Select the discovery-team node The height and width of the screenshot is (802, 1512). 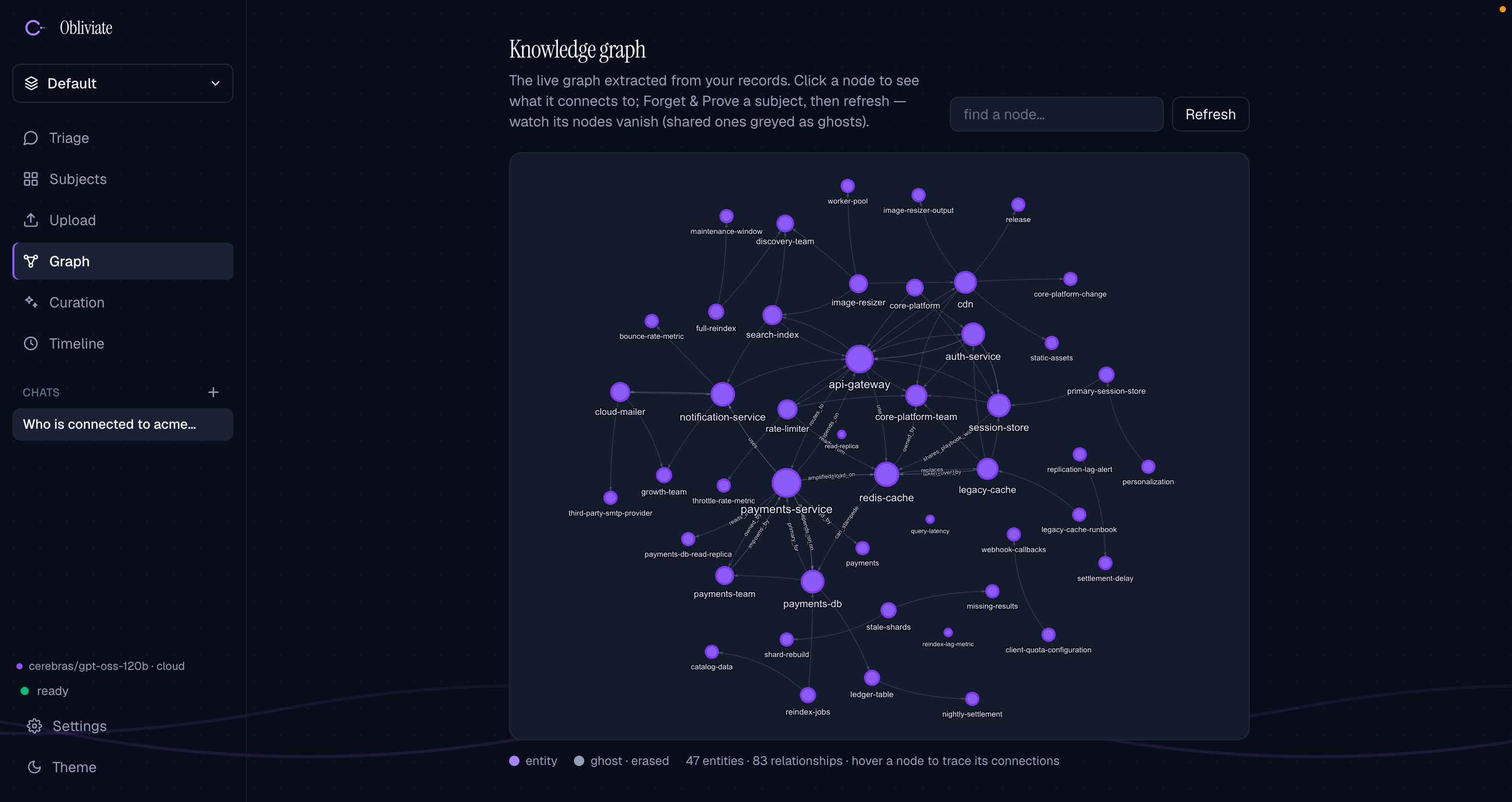click(785, 224)
